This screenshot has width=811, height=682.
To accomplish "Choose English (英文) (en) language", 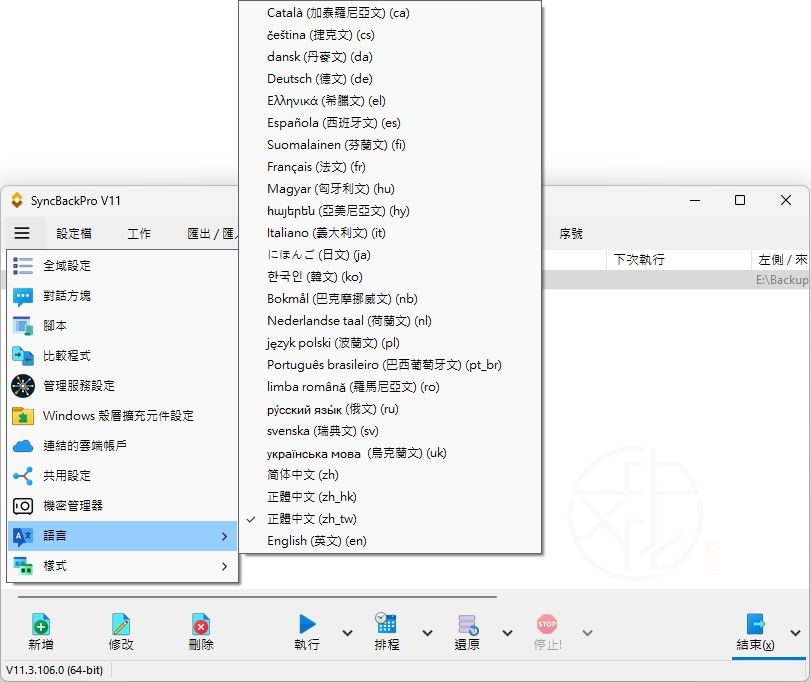I will 316,541.
